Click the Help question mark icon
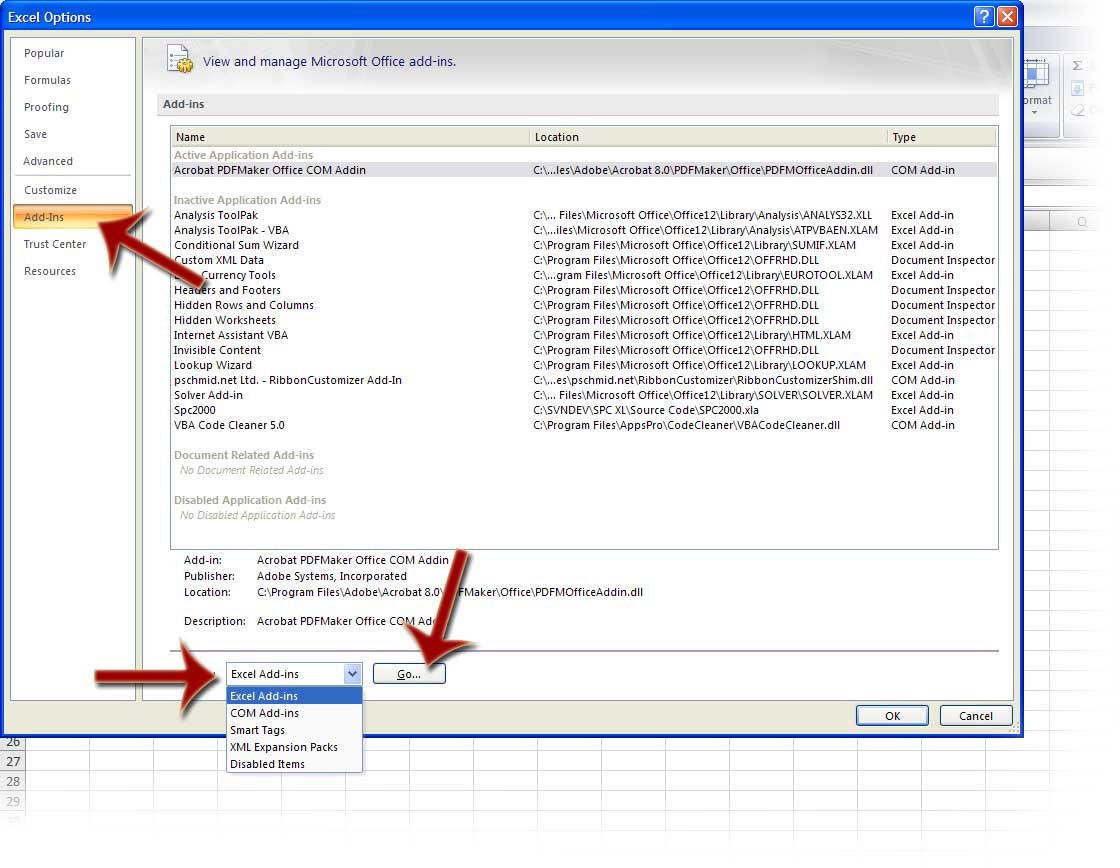The width and height of the screenshot is (1120, 868). pyautogui.click(x=983, y=16)
